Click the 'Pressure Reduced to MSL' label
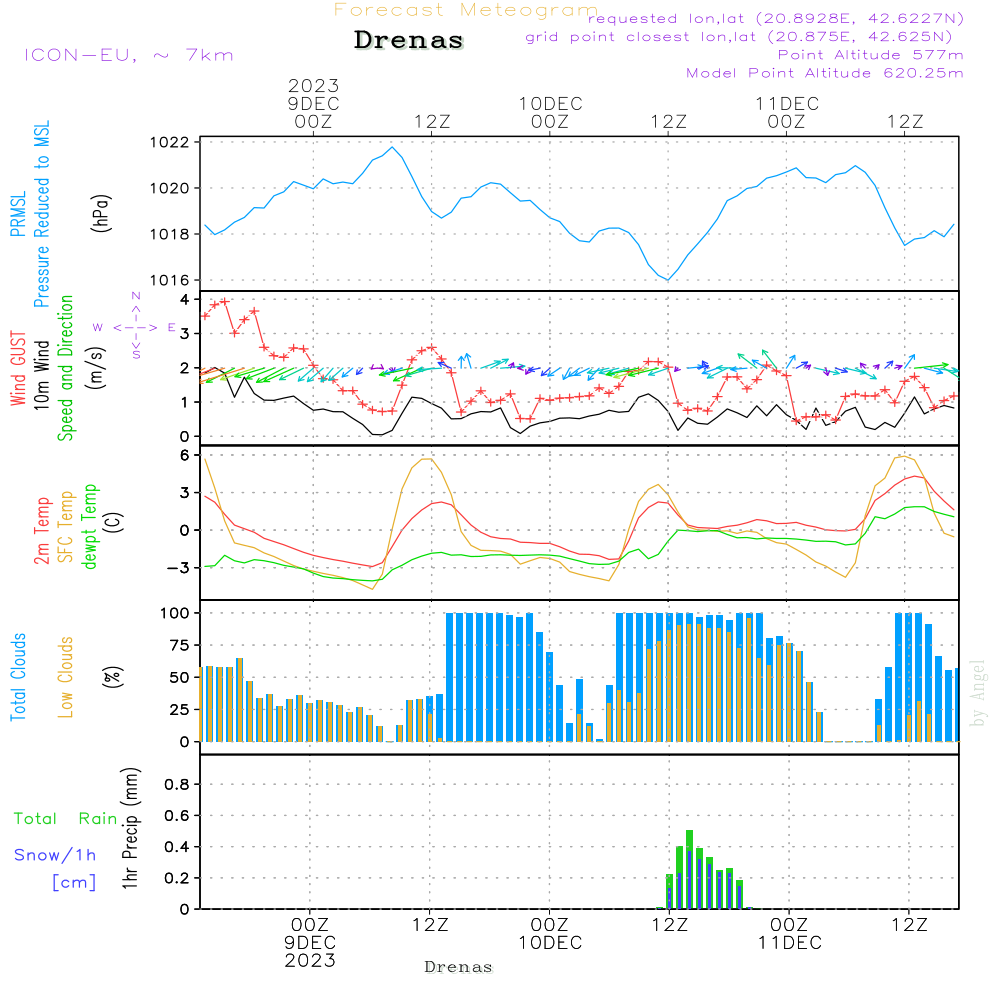 (41, 214)
